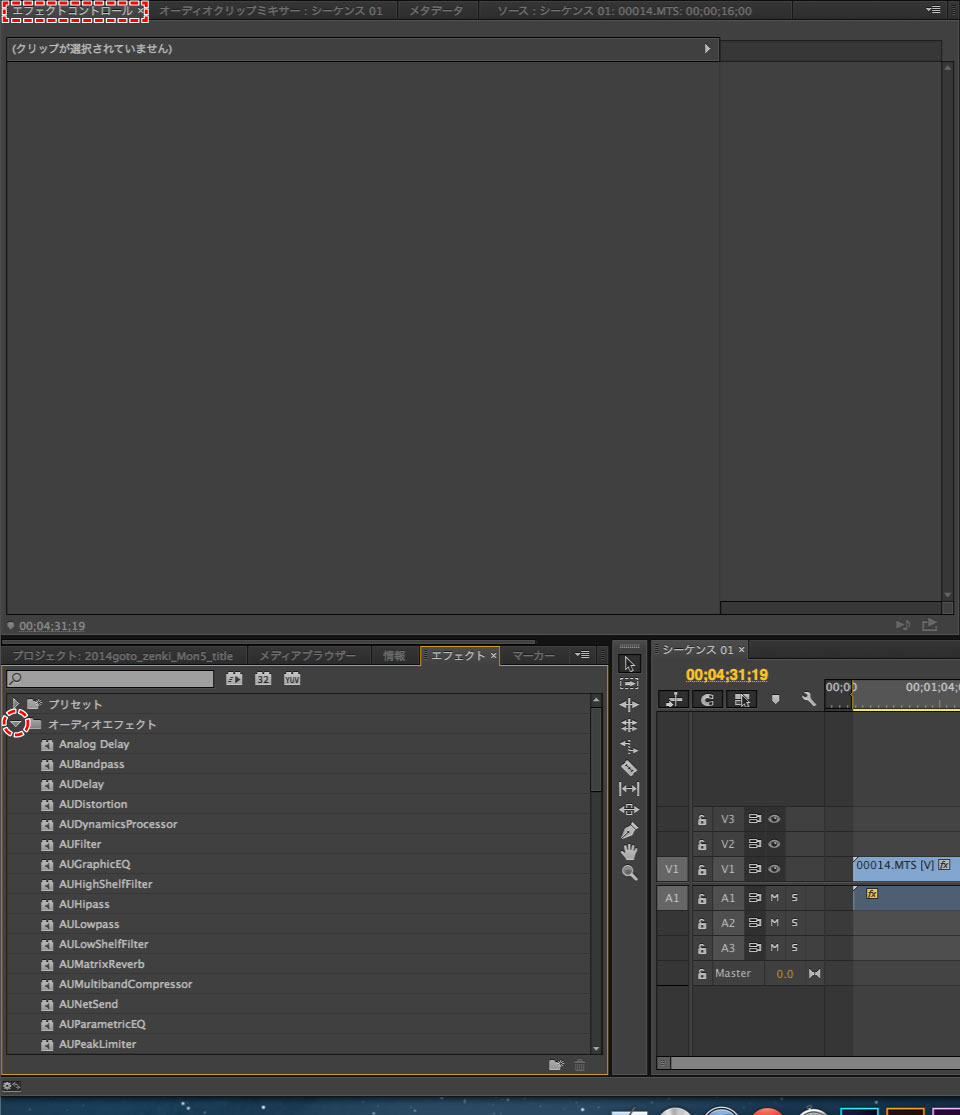The width and height of the screenshot is (960, 1115).
Task: Collapse the オーディオエフェクト folder
Action: coord(16,724)
